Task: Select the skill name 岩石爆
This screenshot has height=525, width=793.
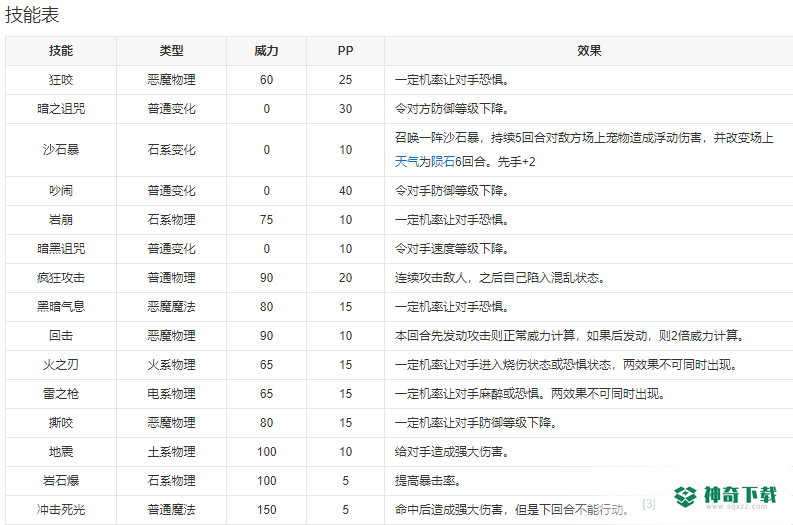Action: pos(61,480)
